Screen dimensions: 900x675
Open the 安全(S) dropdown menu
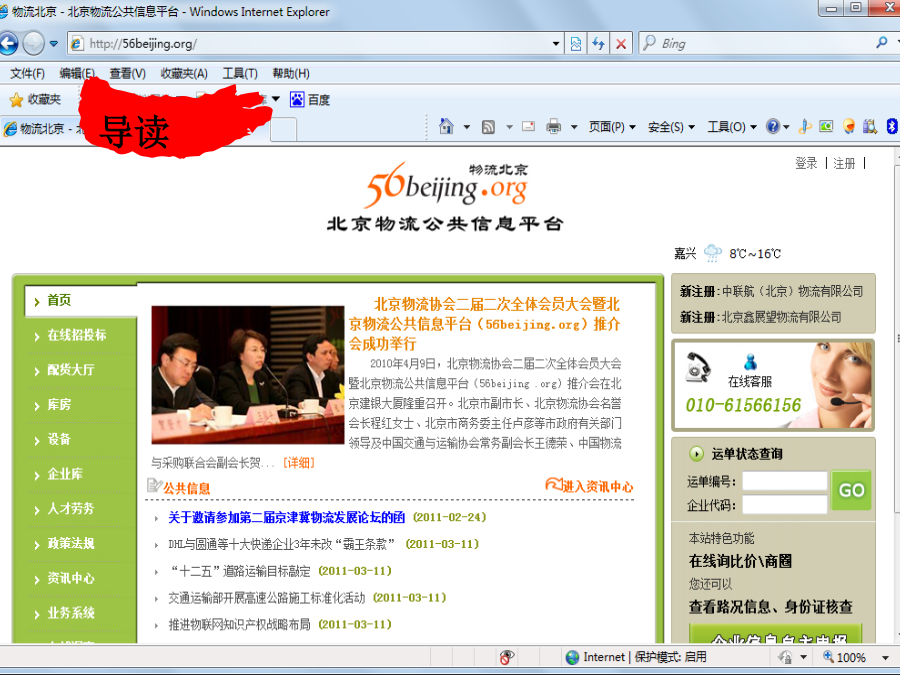671,127
